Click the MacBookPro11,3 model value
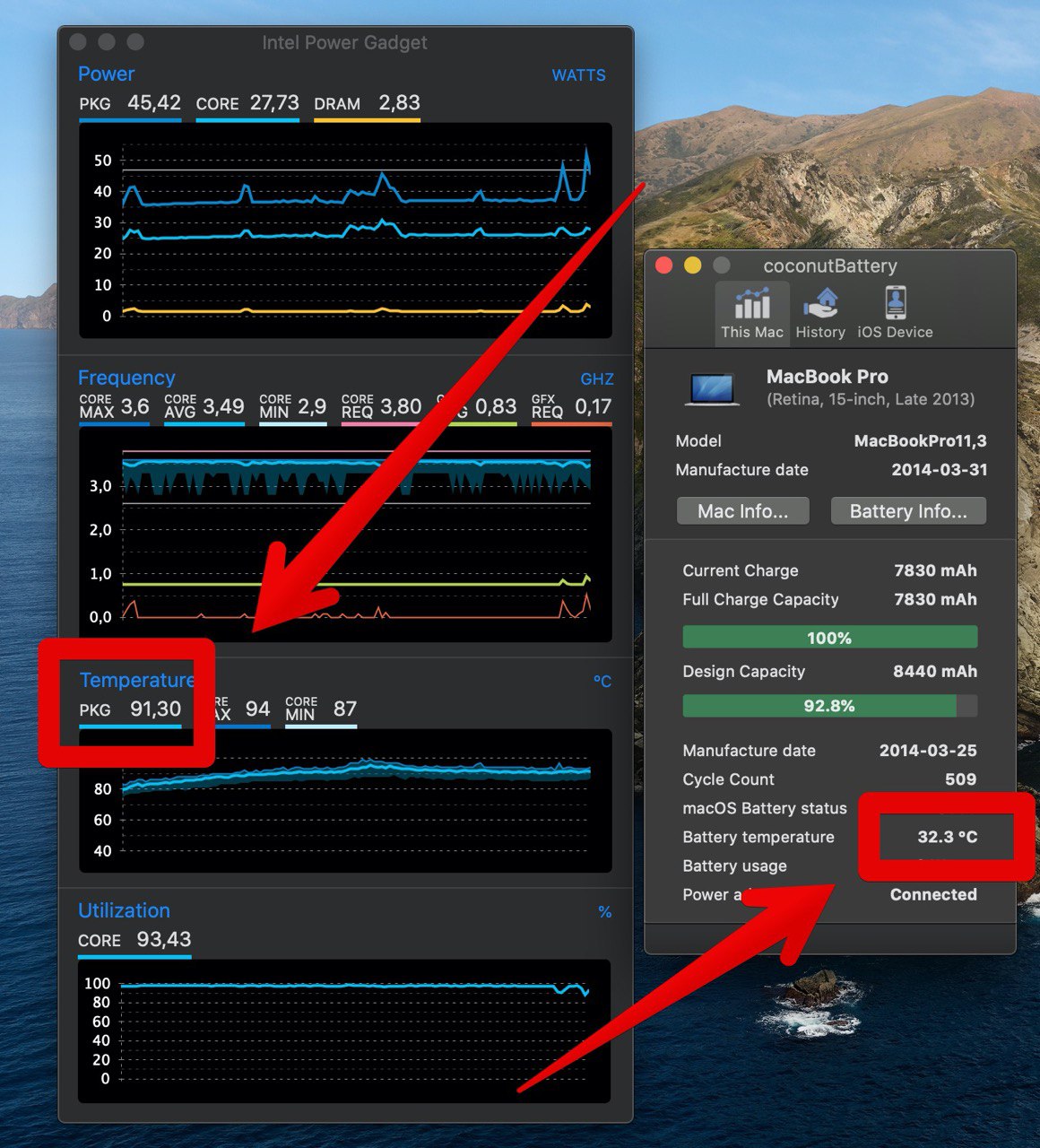This screenshot has width=1040, height=1148. pyautogui.click(x=920, y=440)
